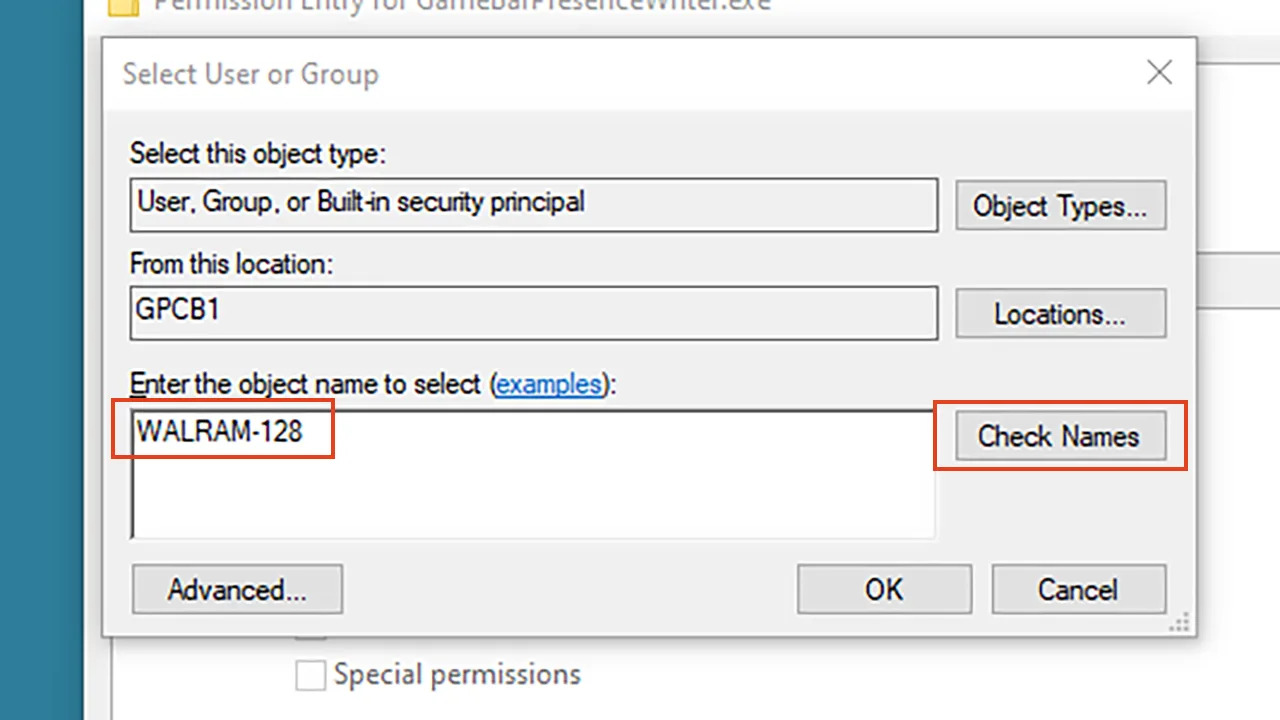Click the dialog resize grip icon
The image size is (1280, 720).
1181,623
